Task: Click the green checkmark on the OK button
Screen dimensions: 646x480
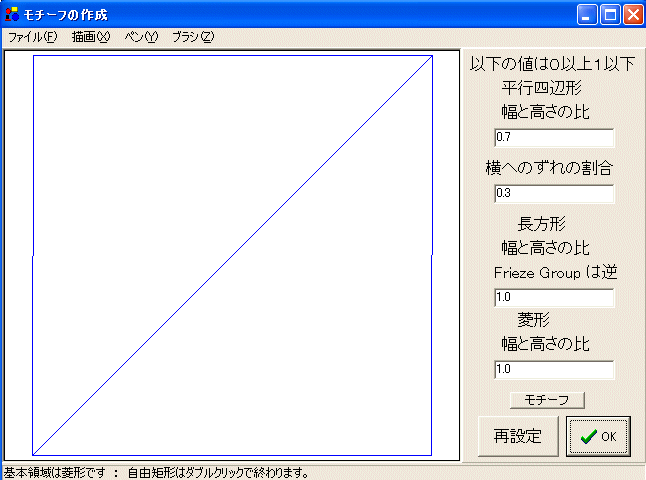Action: click(x=588, y=437)
